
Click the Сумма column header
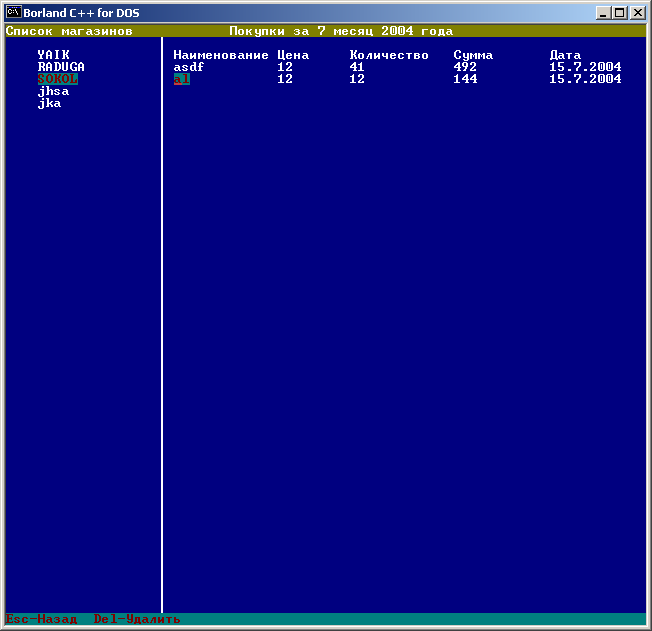click(x=473, y=55)
